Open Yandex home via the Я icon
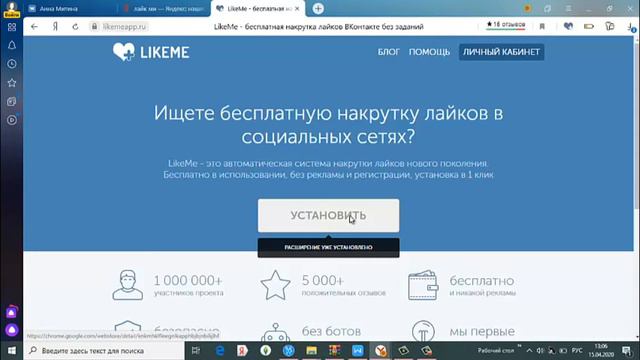The image size is (640, 360). coord(55,27)
